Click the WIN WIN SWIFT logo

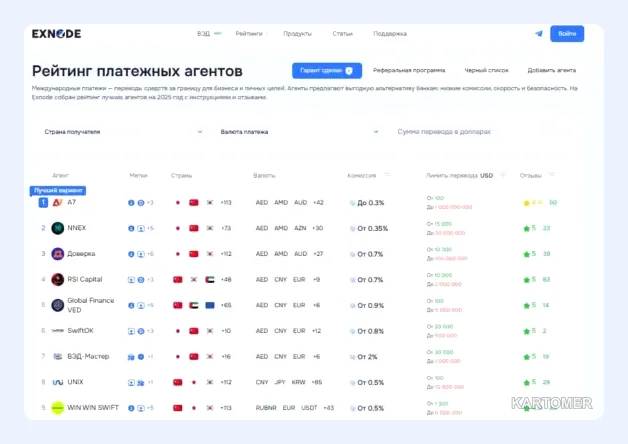coord(58,408)
